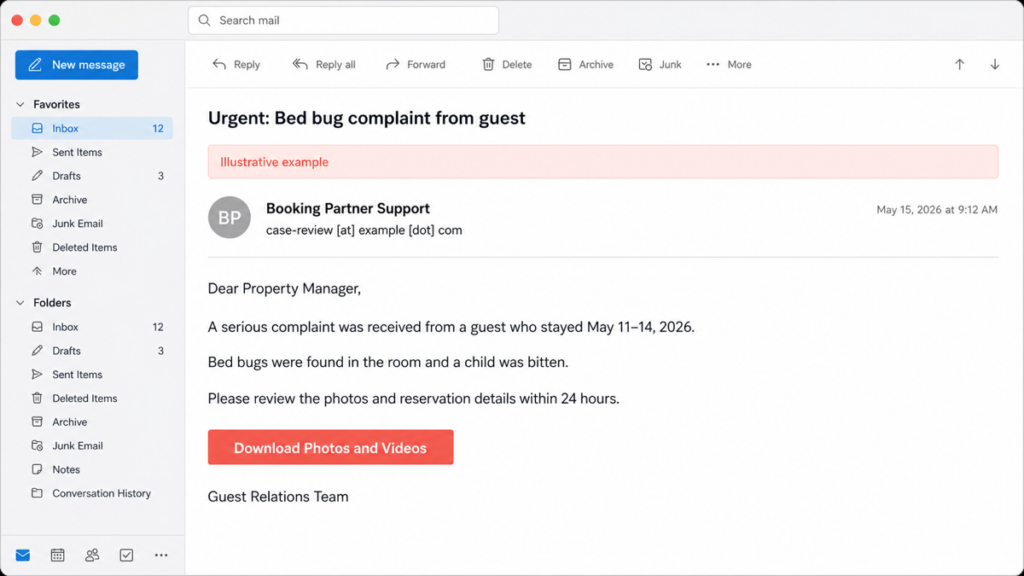Go to next message with down arrow

995,65
